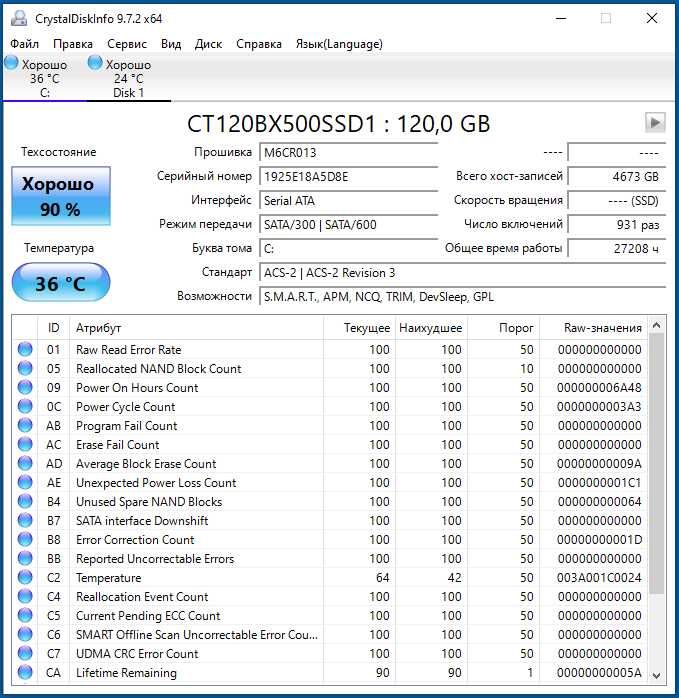
Task: Open the Язык(Language) menu
Action: [x=339, y=44]
